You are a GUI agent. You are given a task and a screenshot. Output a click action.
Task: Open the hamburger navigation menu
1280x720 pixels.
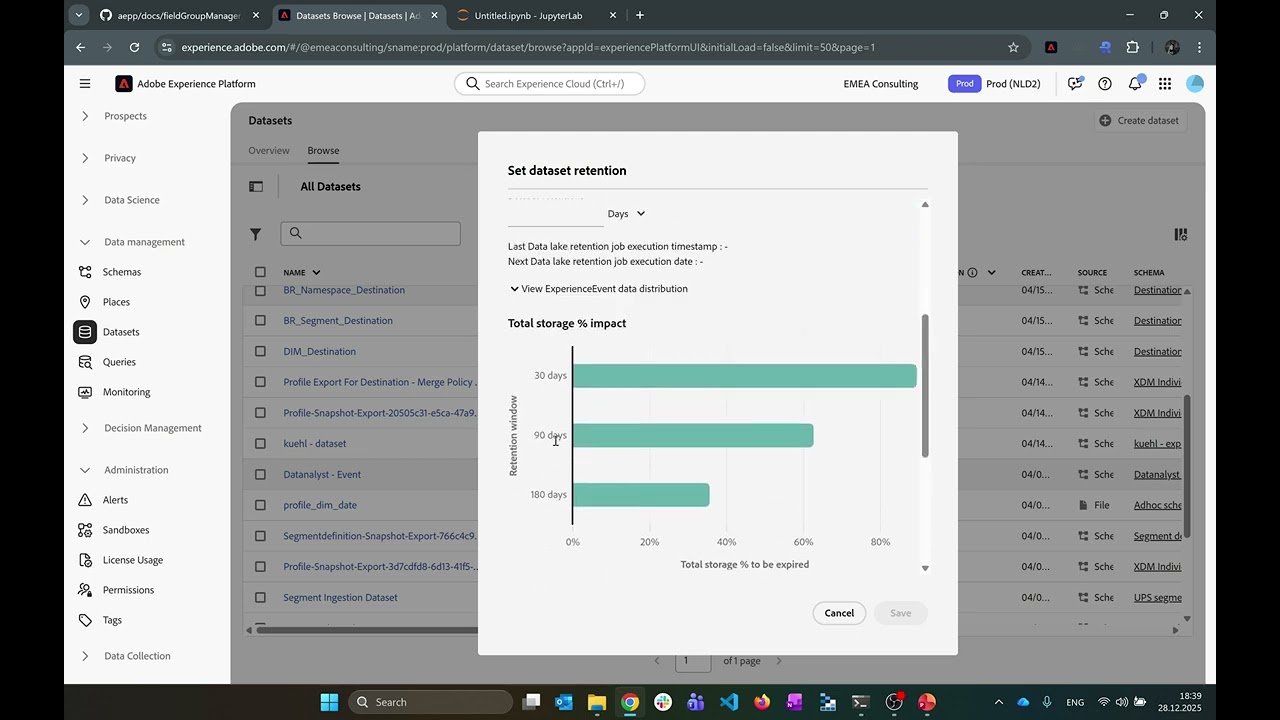pyautogui.click(x=85, y=84)
